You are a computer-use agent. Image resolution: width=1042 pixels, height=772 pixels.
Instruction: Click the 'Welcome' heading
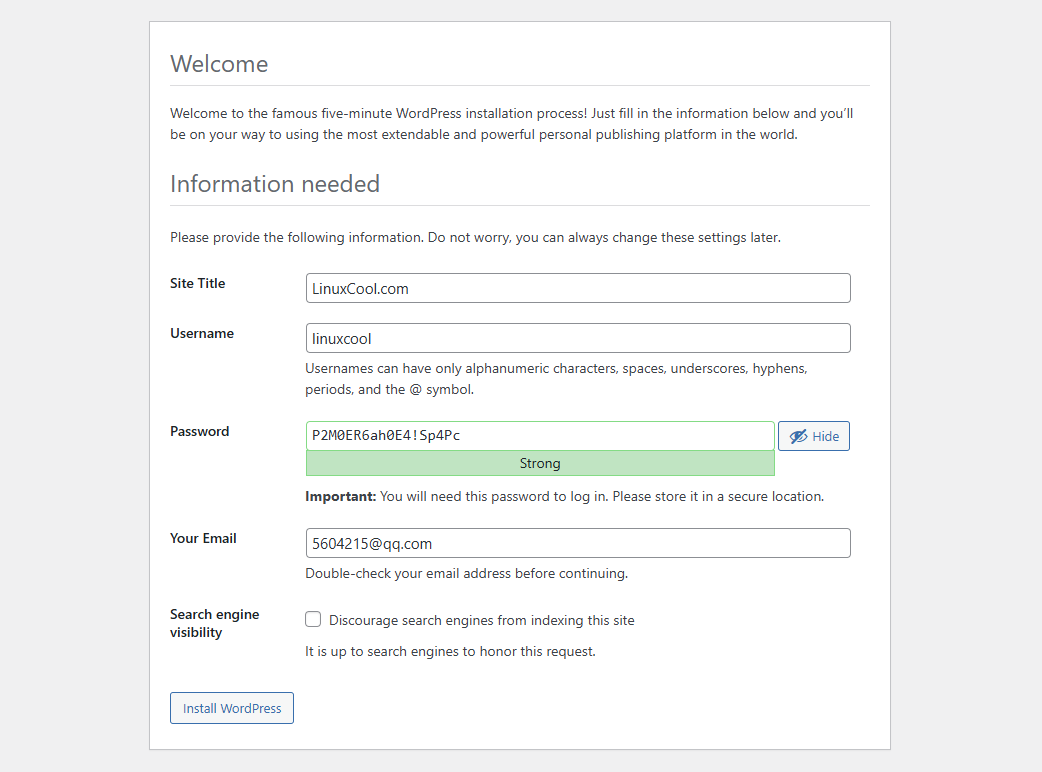(x=219, y=64)
